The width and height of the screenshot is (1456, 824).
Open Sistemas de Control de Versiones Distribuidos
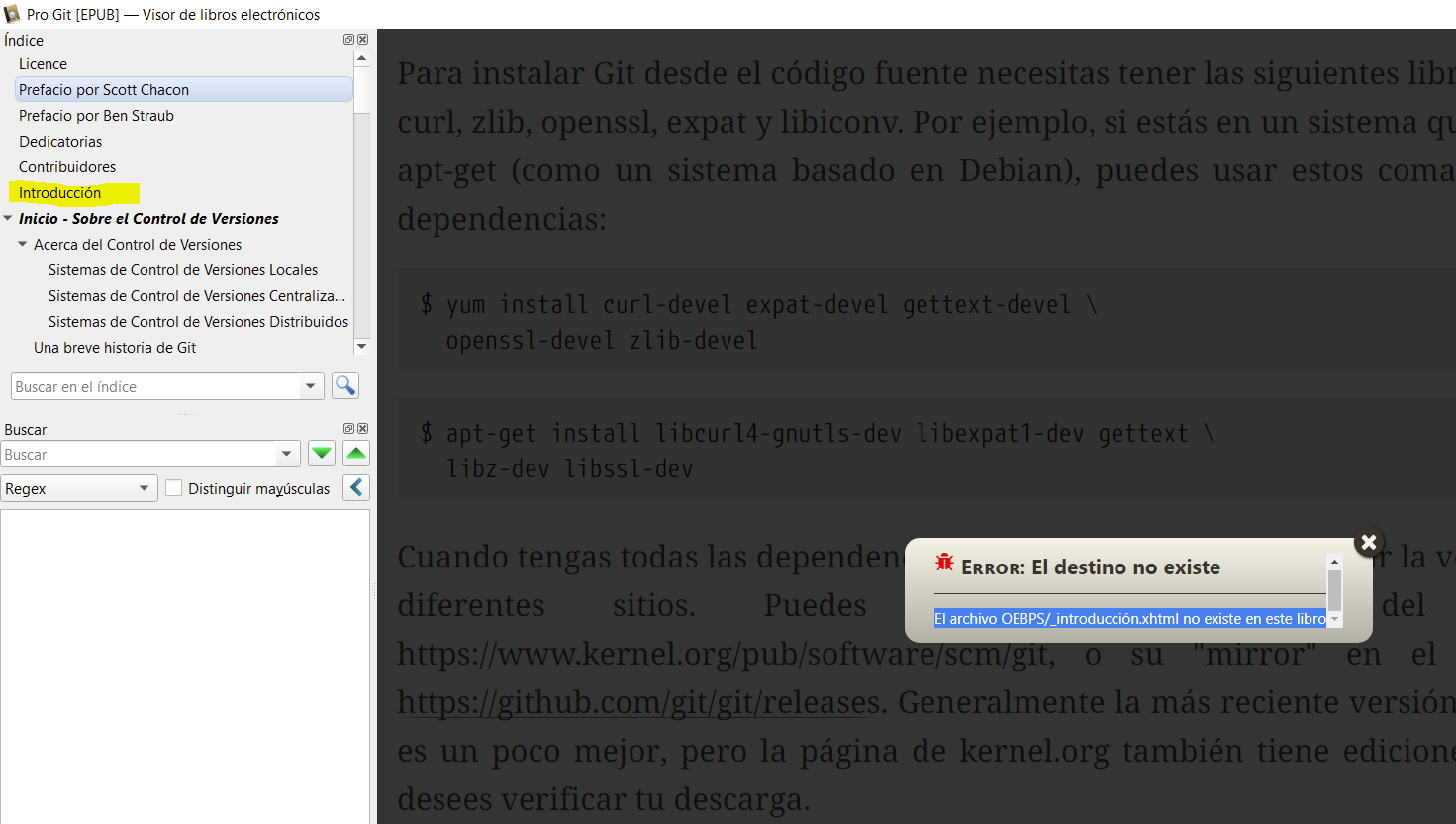(198, 322)
